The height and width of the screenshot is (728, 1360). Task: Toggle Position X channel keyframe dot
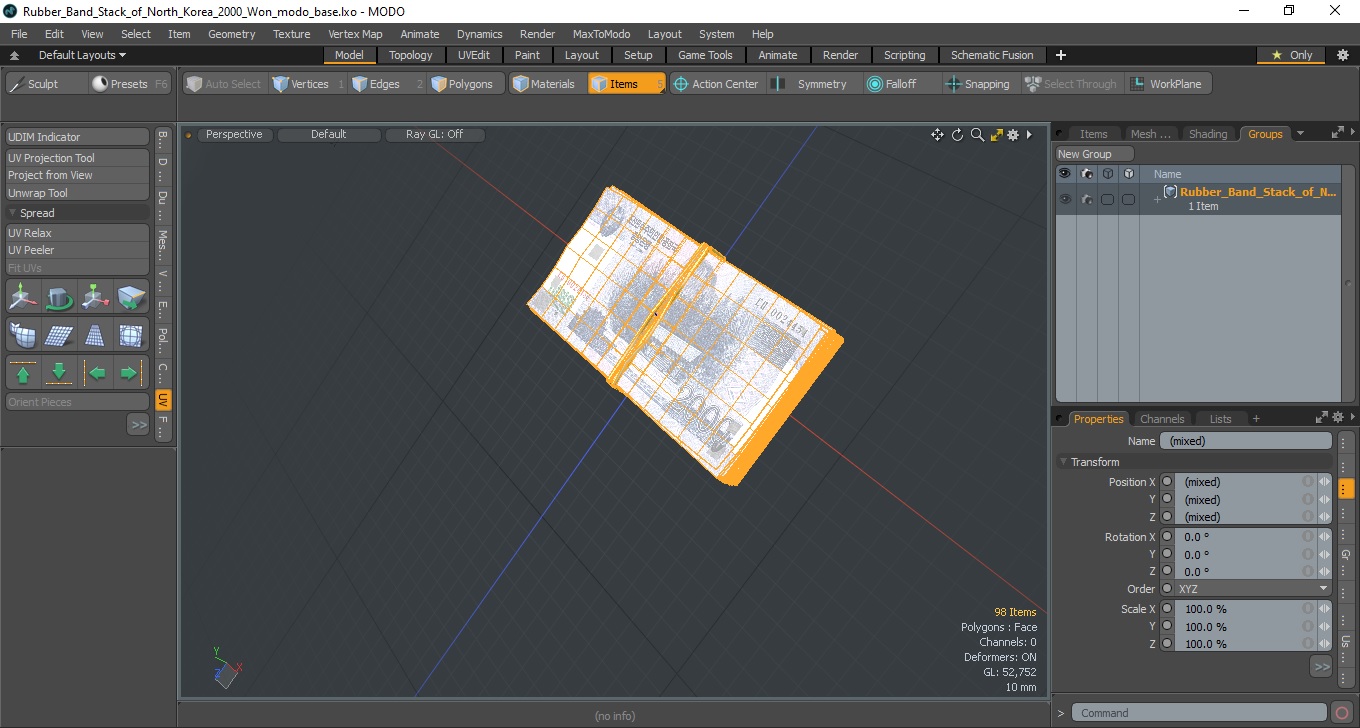click(1167, 482)
